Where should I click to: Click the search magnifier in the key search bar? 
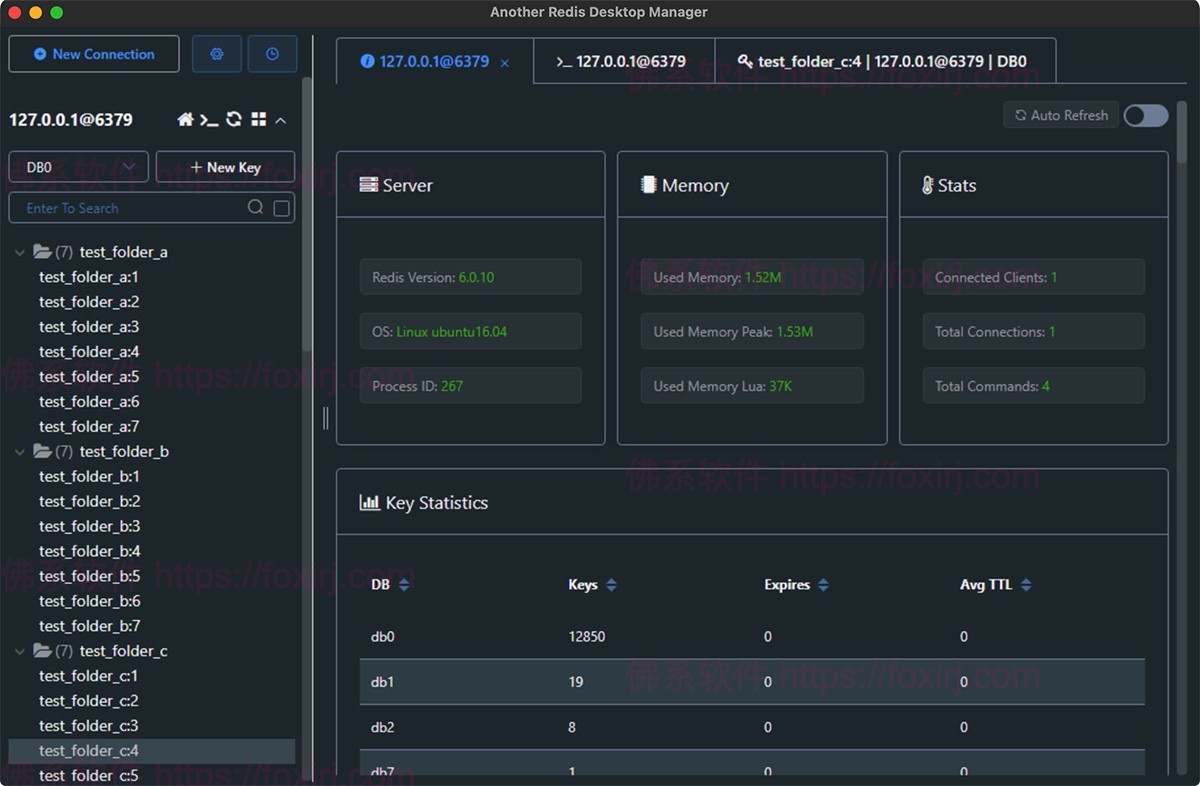[x=256, y=207]
